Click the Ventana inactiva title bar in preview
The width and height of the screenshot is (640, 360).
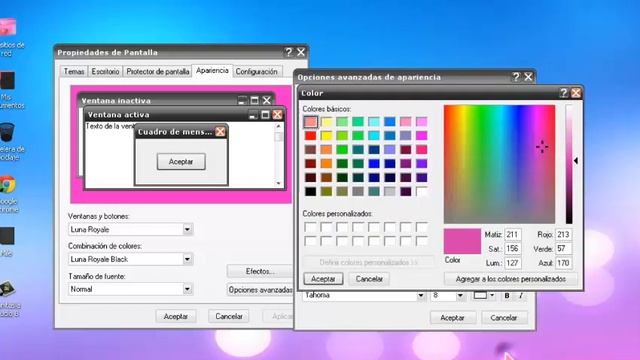point(176,100)
